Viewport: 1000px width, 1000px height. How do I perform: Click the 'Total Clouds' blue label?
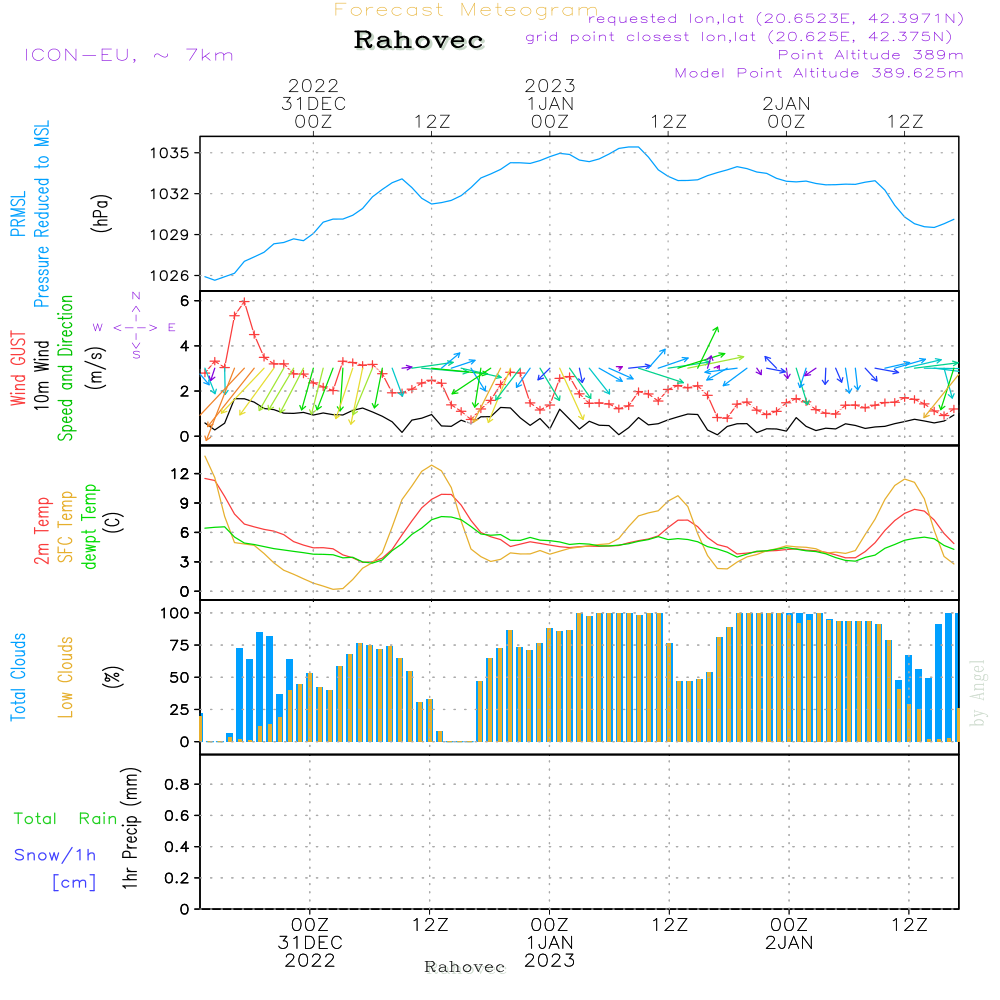pyautogui.click(x=18, y=677)
